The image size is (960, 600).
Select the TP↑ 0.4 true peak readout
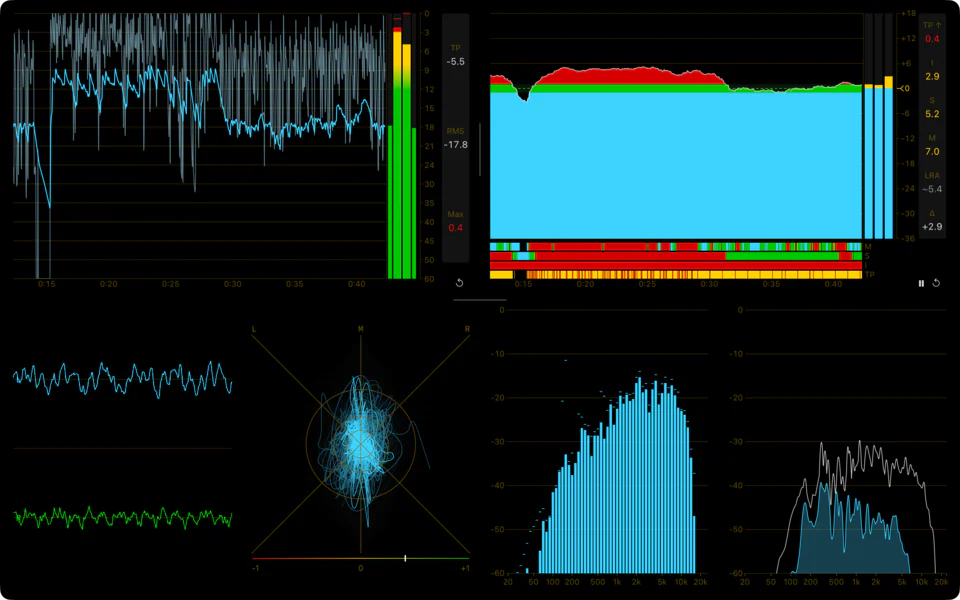(932, 32)
